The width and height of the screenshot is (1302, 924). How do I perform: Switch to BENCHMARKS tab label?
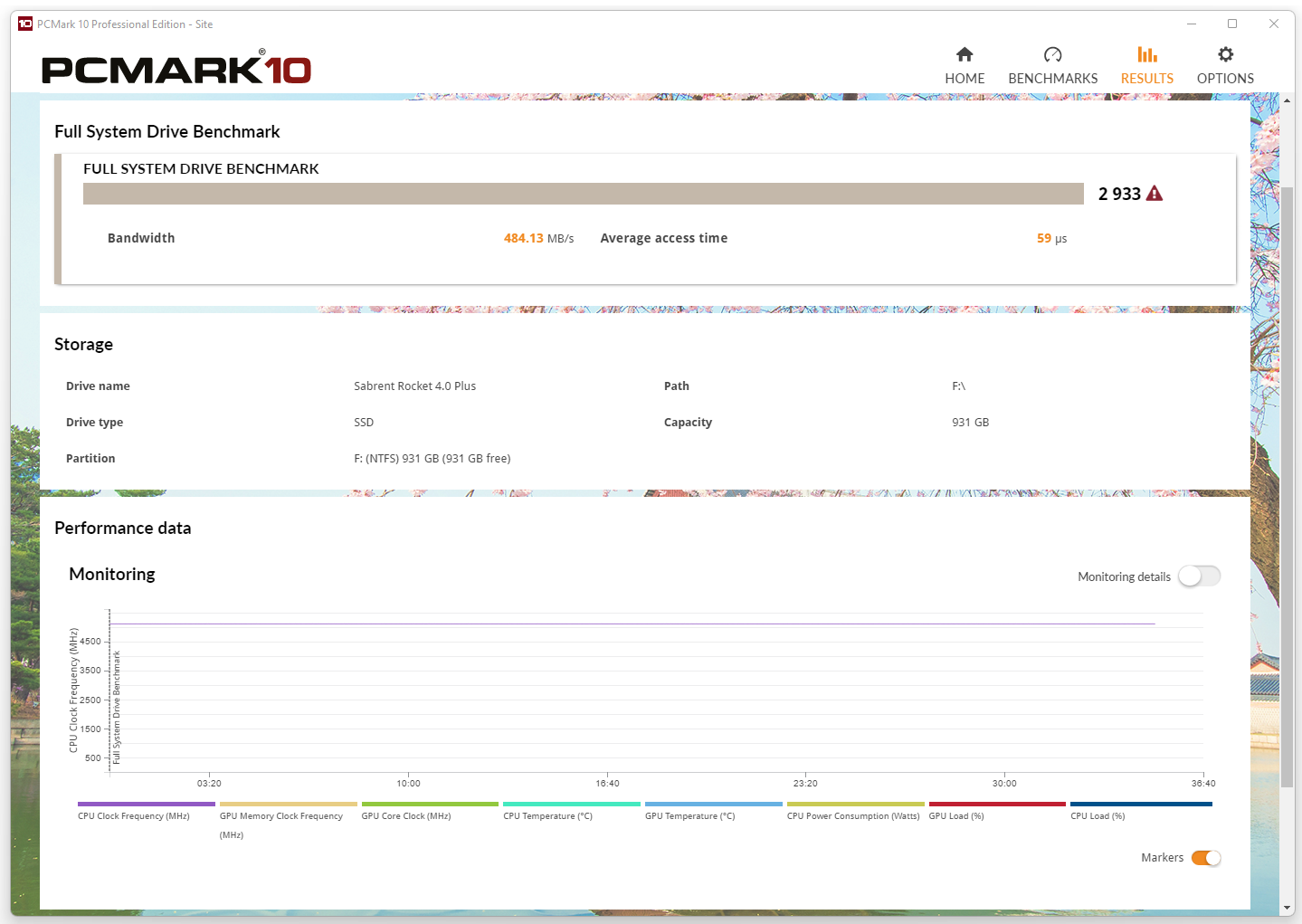point(1053,79)
